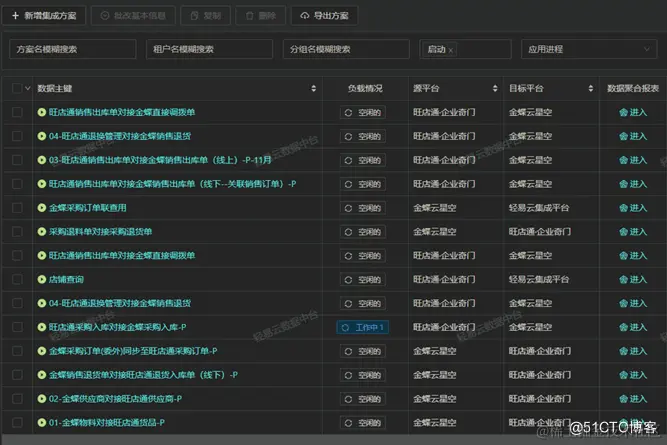Focus the 租户名模糊搜索 search field

[209, 49]
